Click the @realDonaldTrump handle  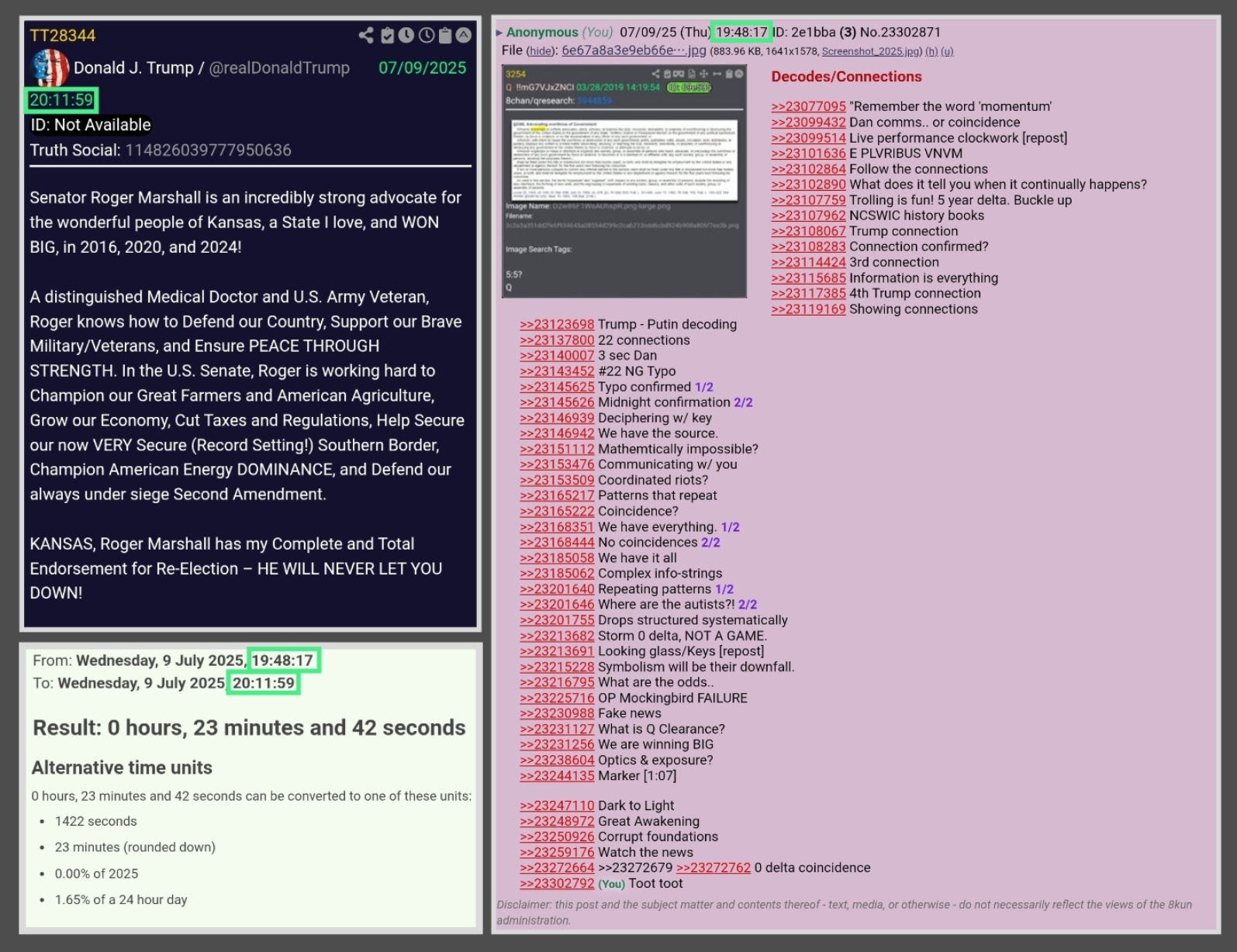(x=279, y=68)
